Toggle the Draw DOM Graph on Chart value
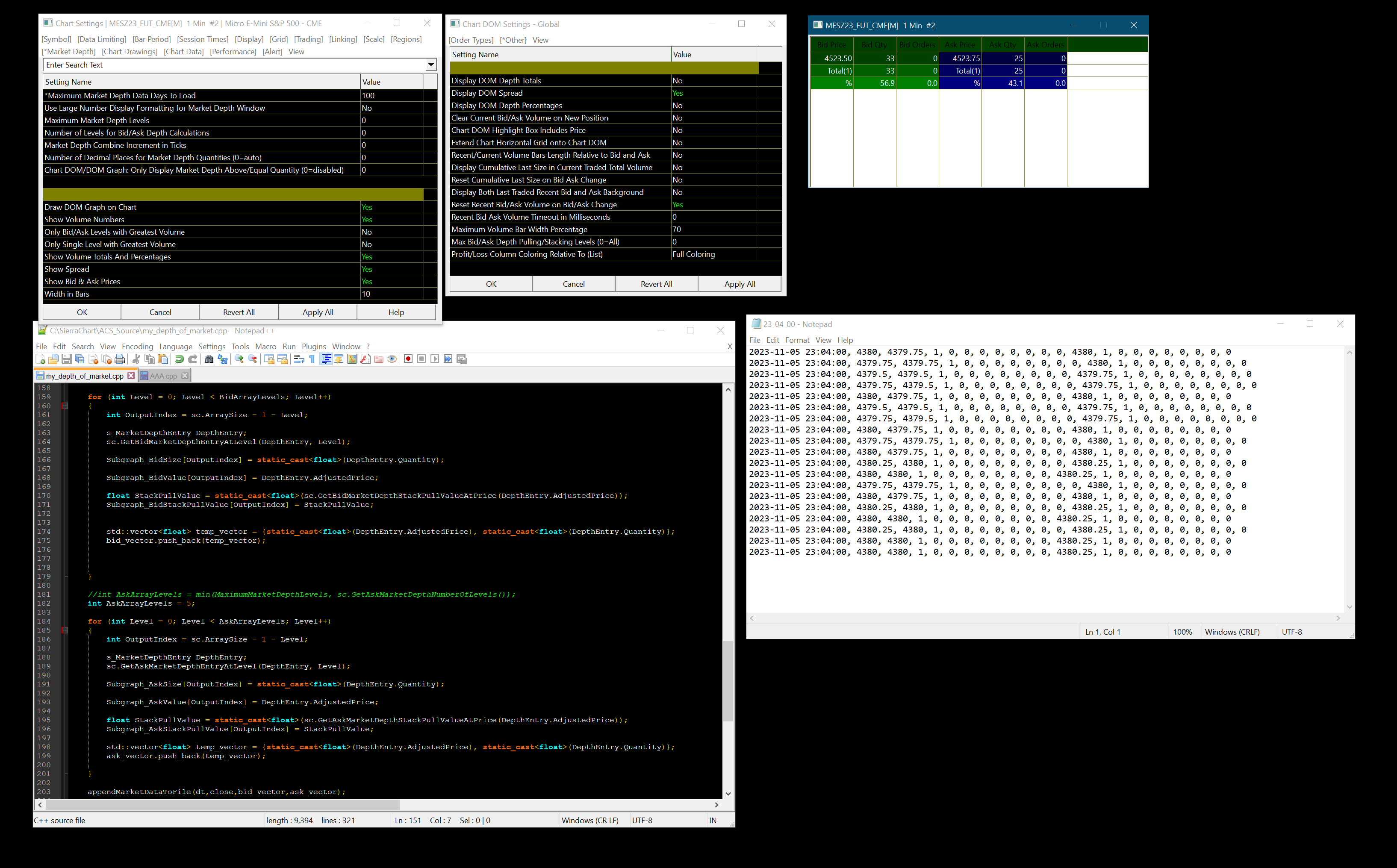1397x868 pixels. (x=391, y=207)
